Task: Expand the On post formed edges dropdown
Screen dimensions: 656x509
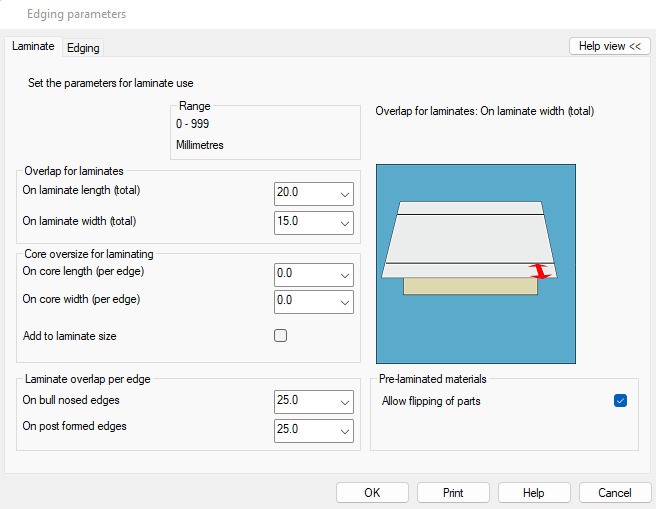Action: (x=345, y=431)
